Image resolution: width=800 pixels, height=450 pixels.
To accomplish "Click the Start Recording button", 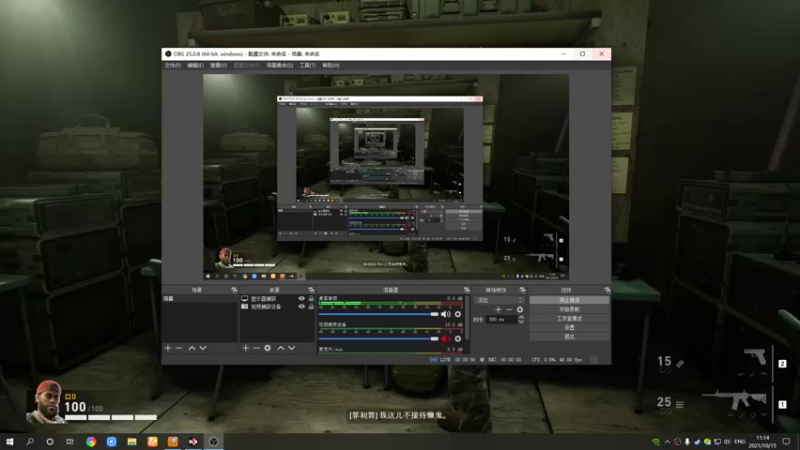I will [569, 309].
